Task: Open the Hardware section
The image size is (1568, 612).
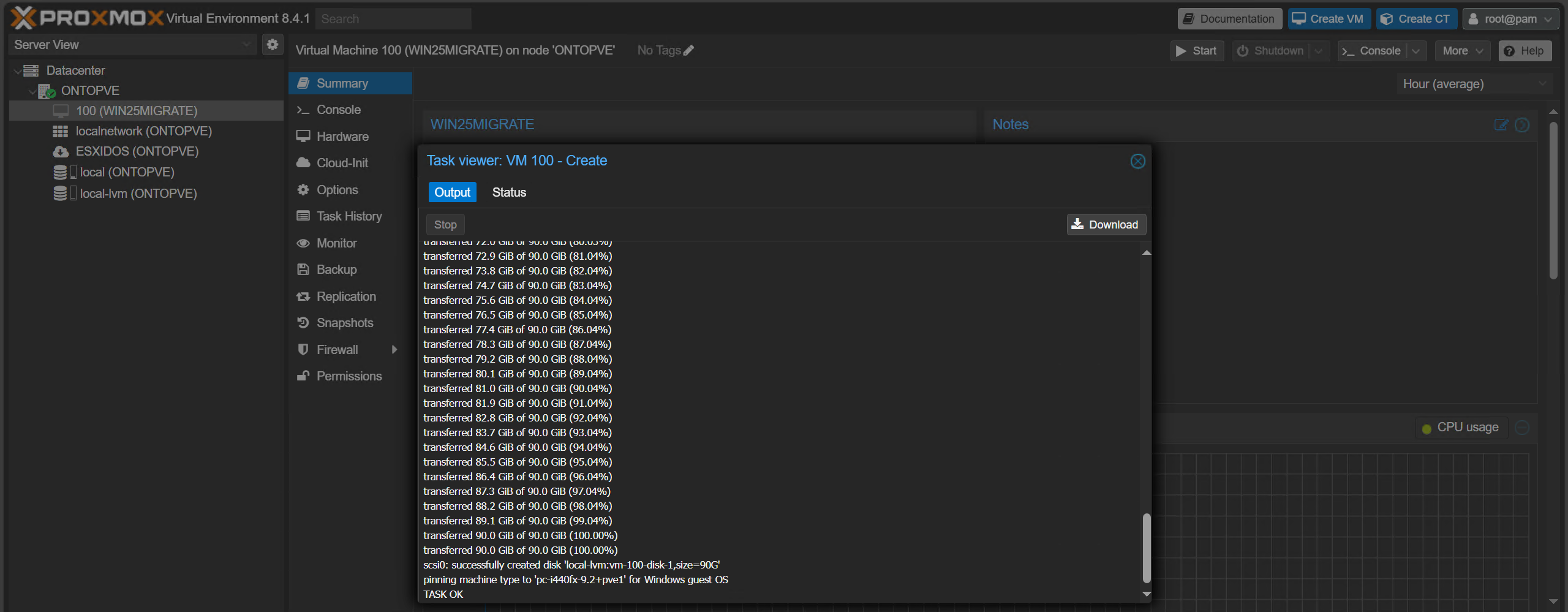Action: tap(350, 137)
